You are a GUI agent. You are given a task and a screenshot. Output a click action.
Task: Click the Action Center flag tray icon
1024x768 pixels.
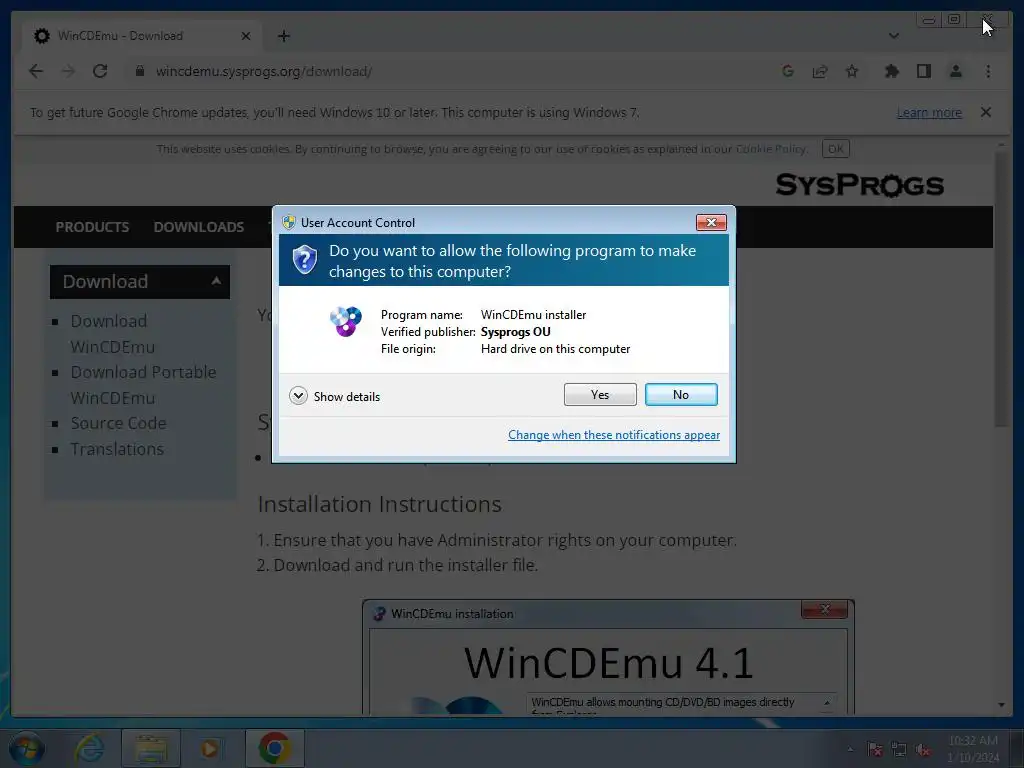pyautogui.click(x=875, y=749)
